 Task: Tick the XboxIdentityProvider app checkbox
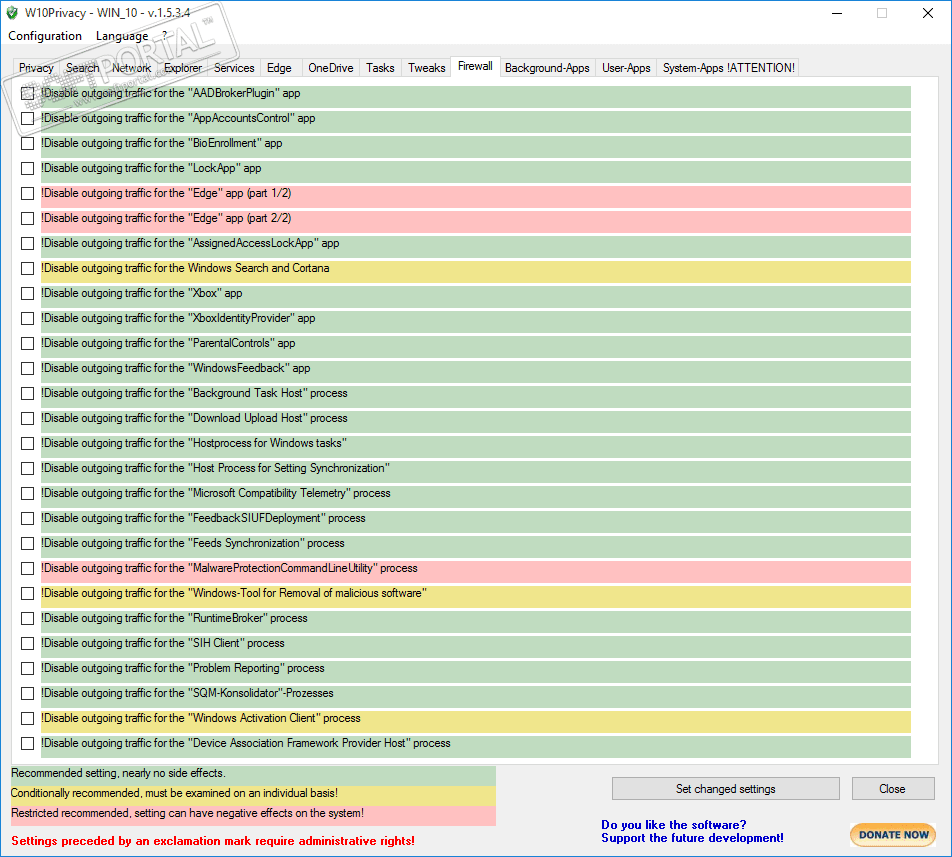27,318
